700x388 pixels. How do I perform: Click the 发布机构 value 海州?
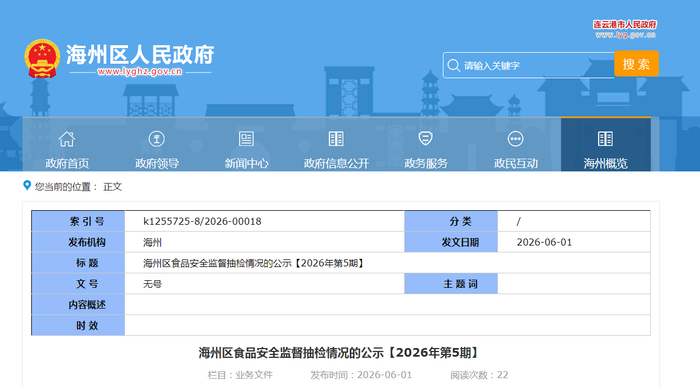coord(152,242)
